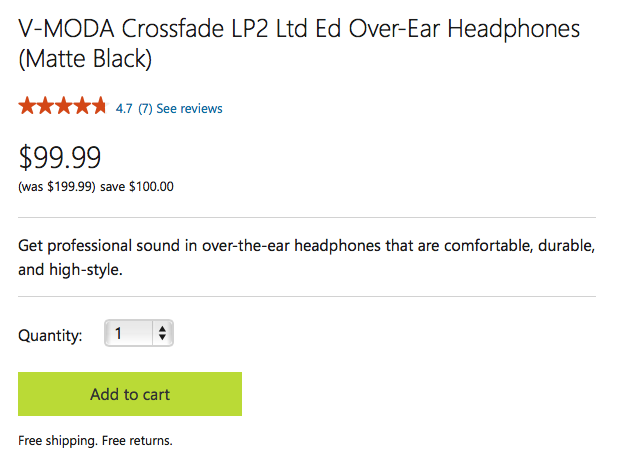The image size is (621, 457).
Task: Click the was $199.99 original price text
Action: (57, 187)
